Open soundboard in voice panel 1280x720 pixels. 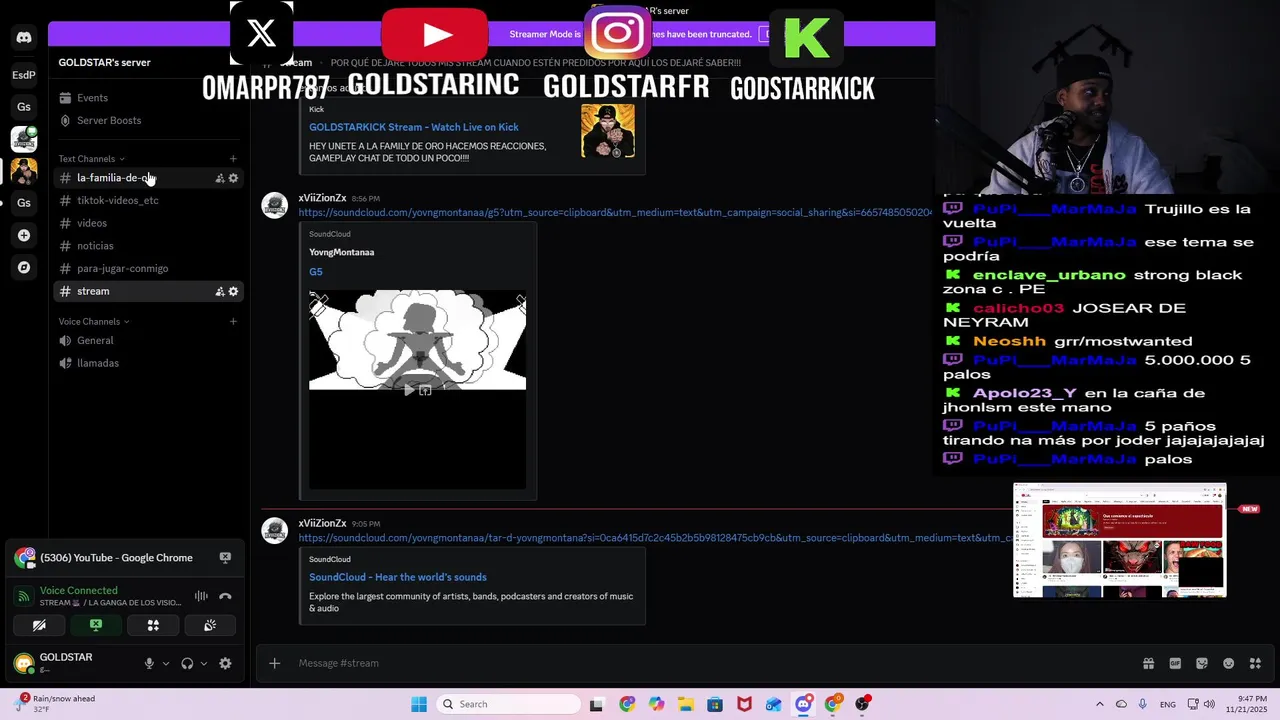pyautogui.click(x=210, y=625)
